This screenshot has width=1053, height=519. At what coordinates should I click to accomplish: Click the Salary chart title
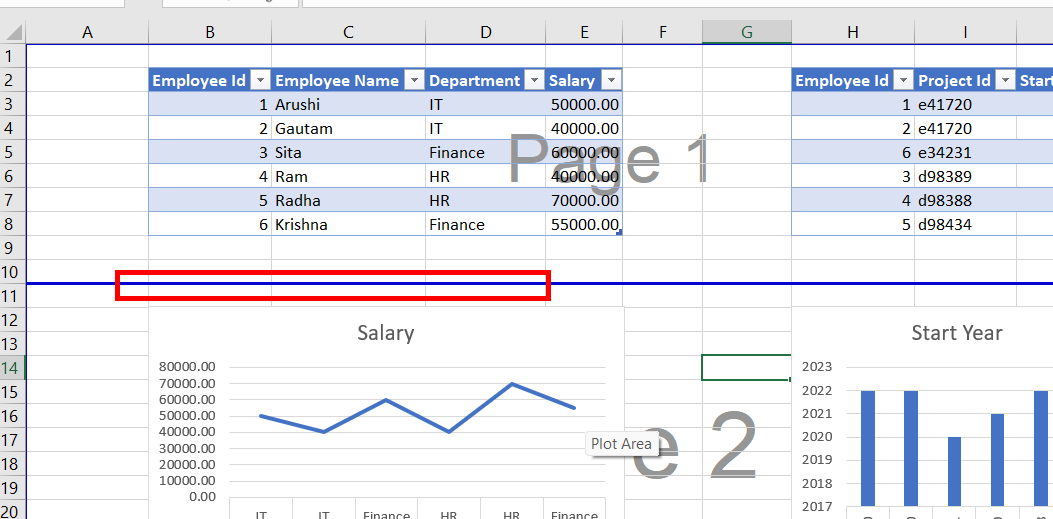point(385,333)
